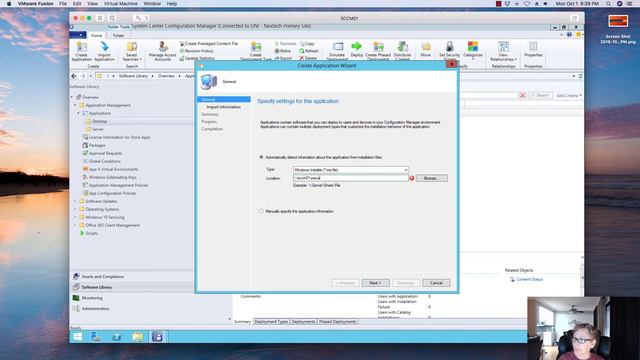
Task: Click the Location path input field
Action: (351, 178)
